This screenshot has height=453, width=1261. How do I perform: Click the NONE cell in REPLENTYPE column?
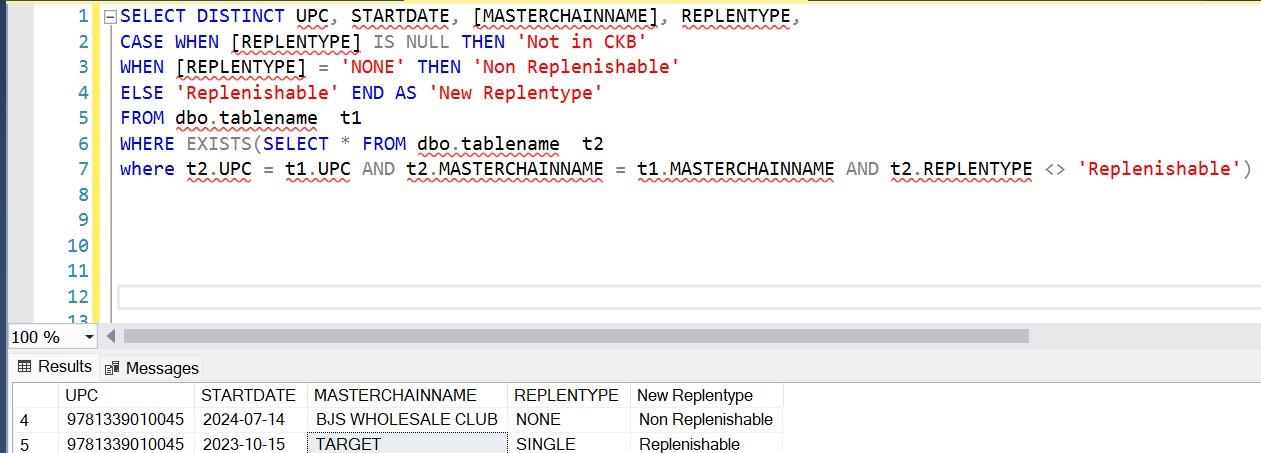pos(568,419)
